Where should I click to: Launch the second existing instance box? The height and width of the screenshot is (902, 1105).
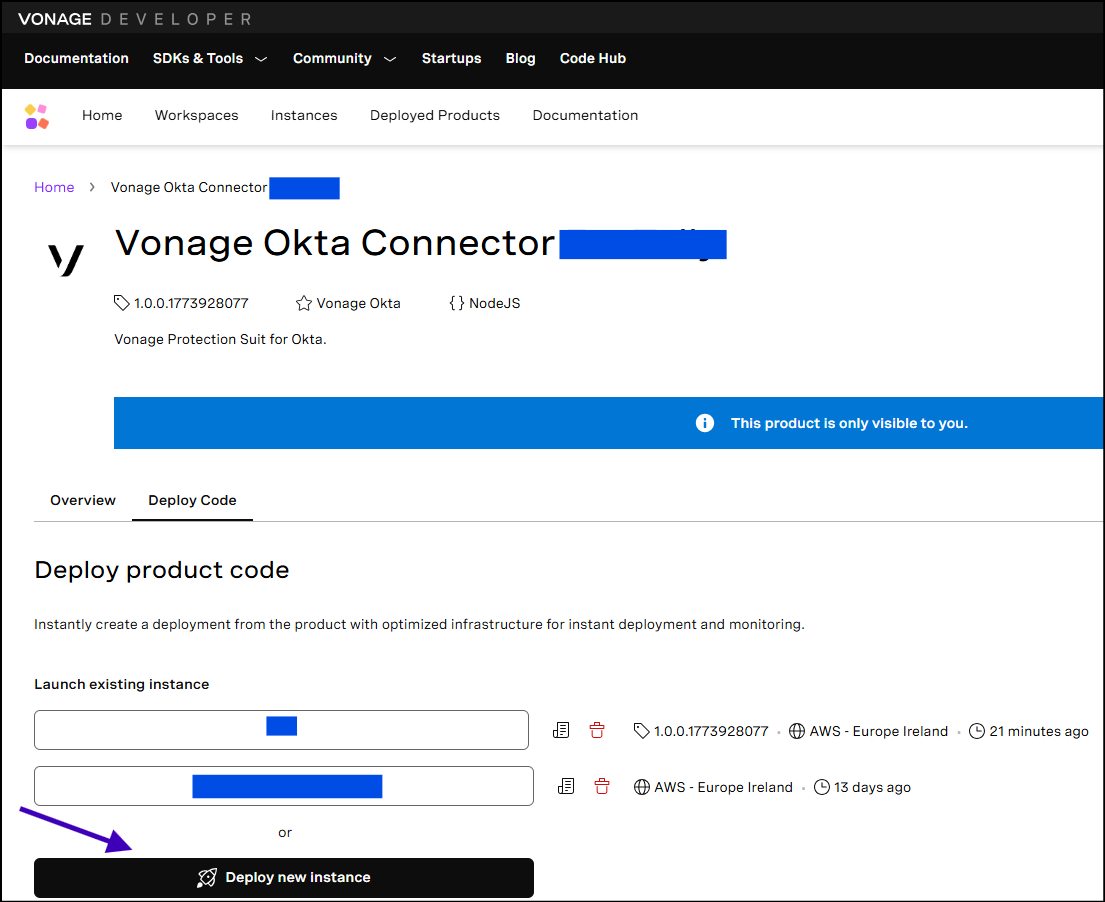284,786
